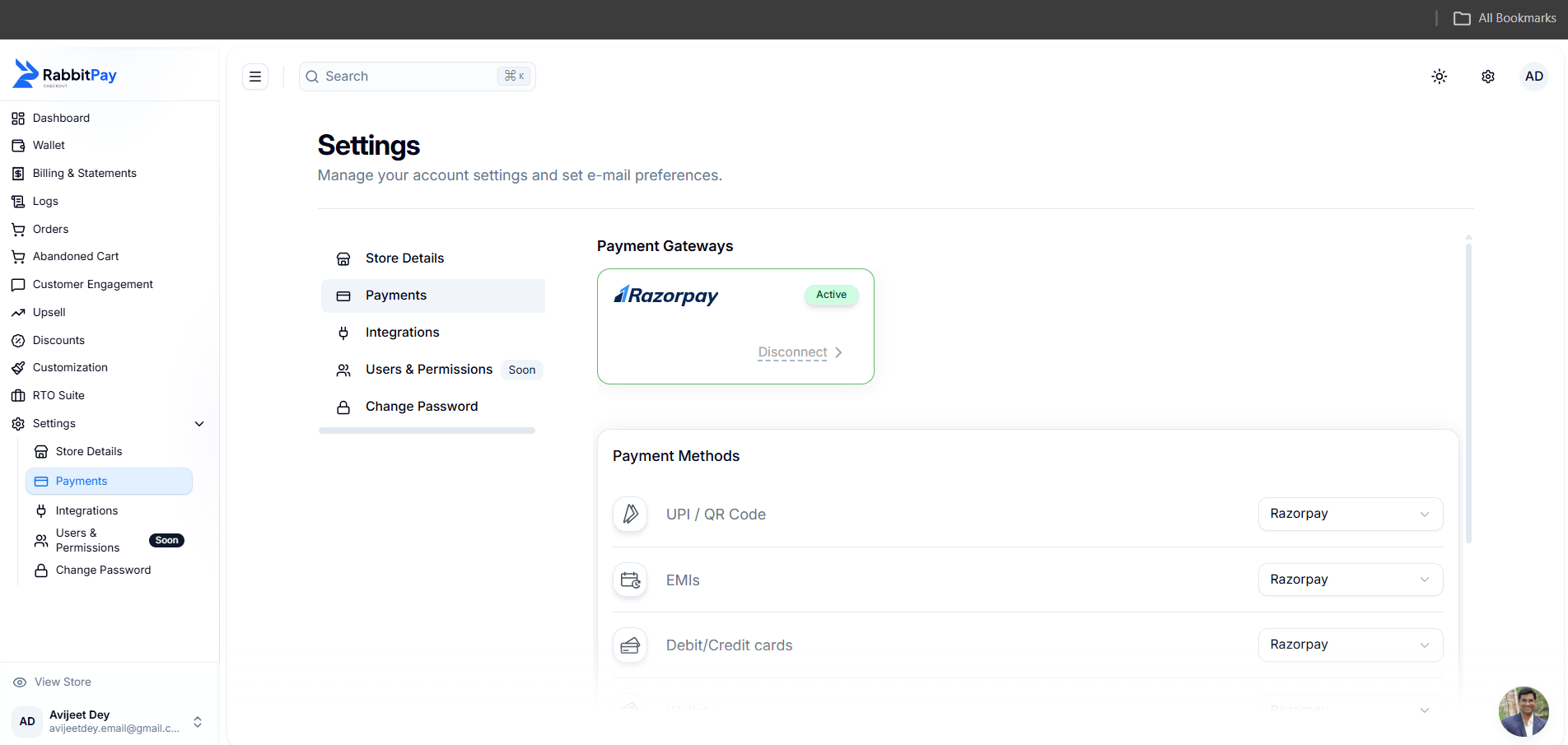Click the Disconnect link for Razorpay
The width and height of the screenshot is (1568, 745).
tap(792, 352)
